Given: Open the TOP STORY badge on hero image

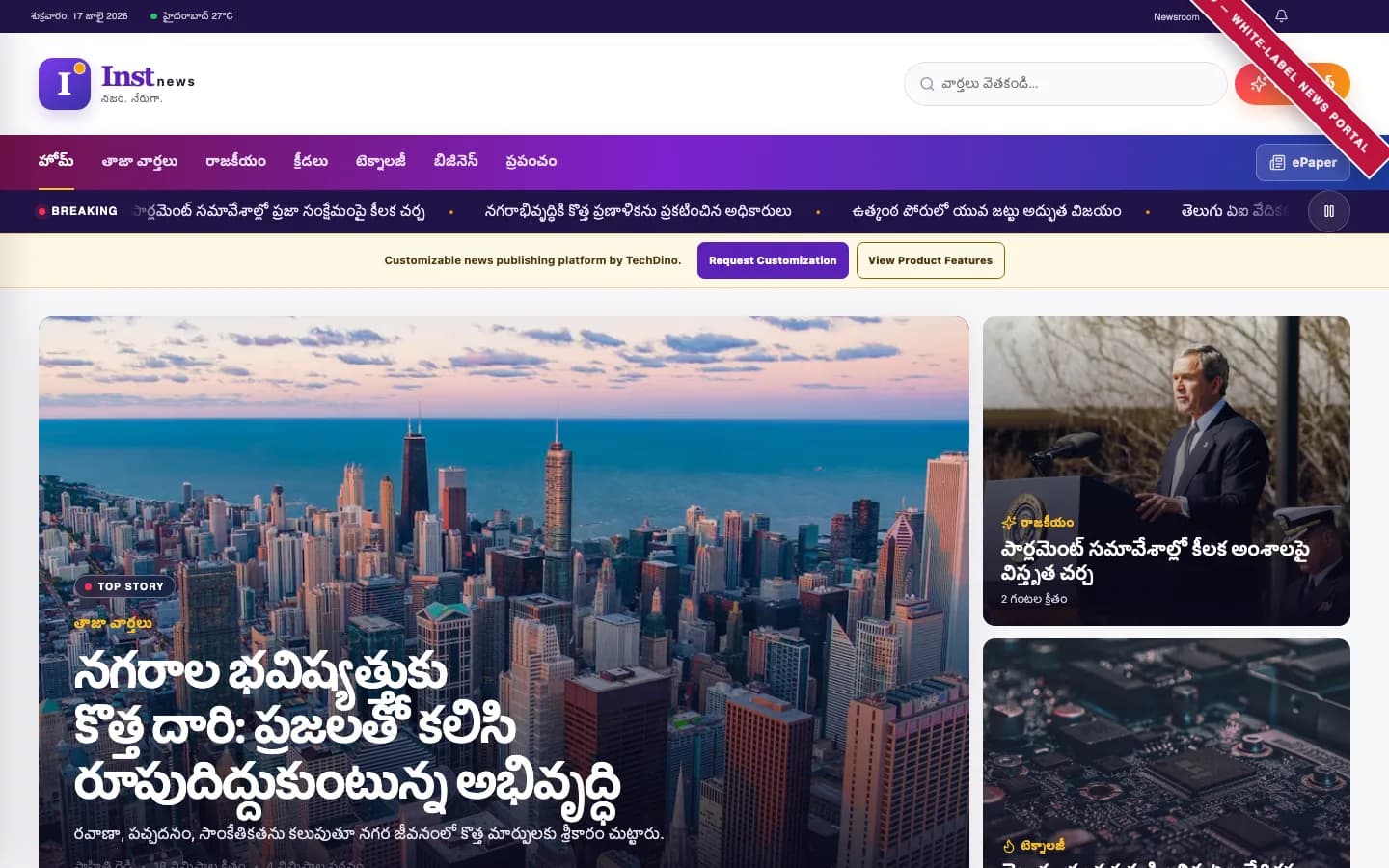Looking at the screenshot, I should 124,586.
